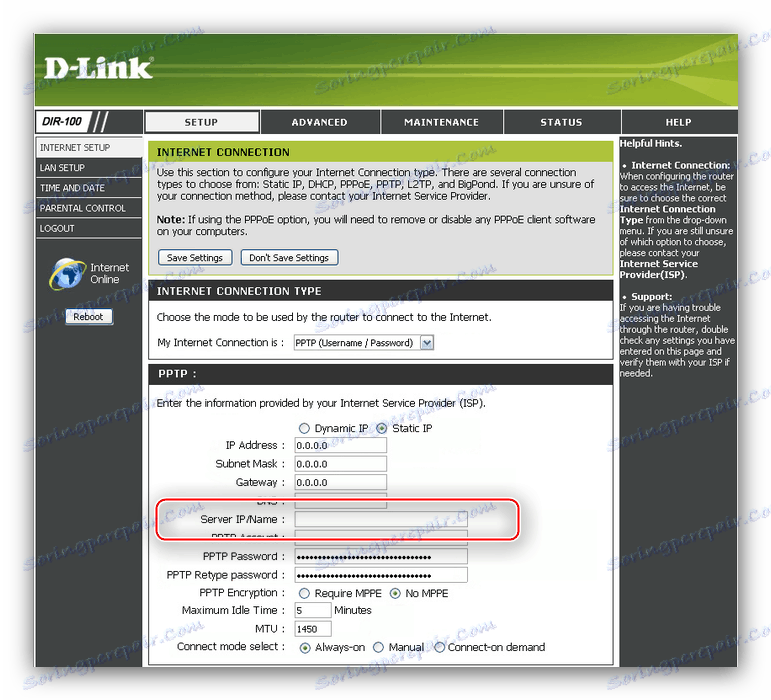Open LAN SETUP in the sidebar
The width and height of the screenshot is (771, 700).
89,168
